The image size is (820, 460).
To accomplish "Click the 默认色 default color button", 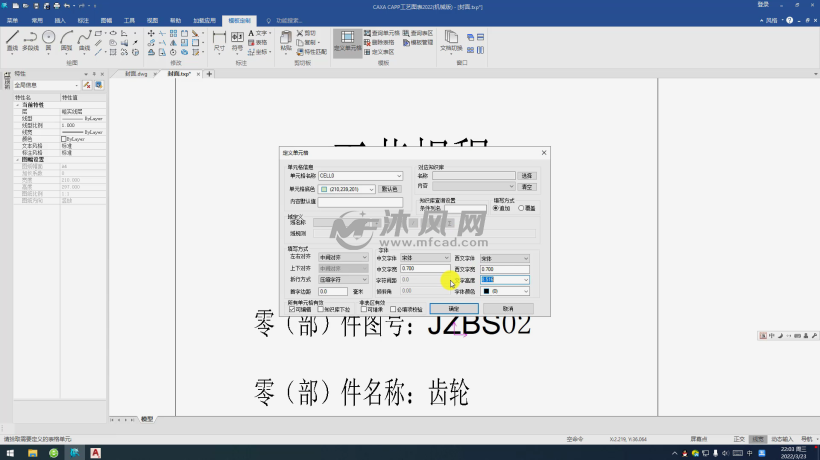I will coord(389,189).
